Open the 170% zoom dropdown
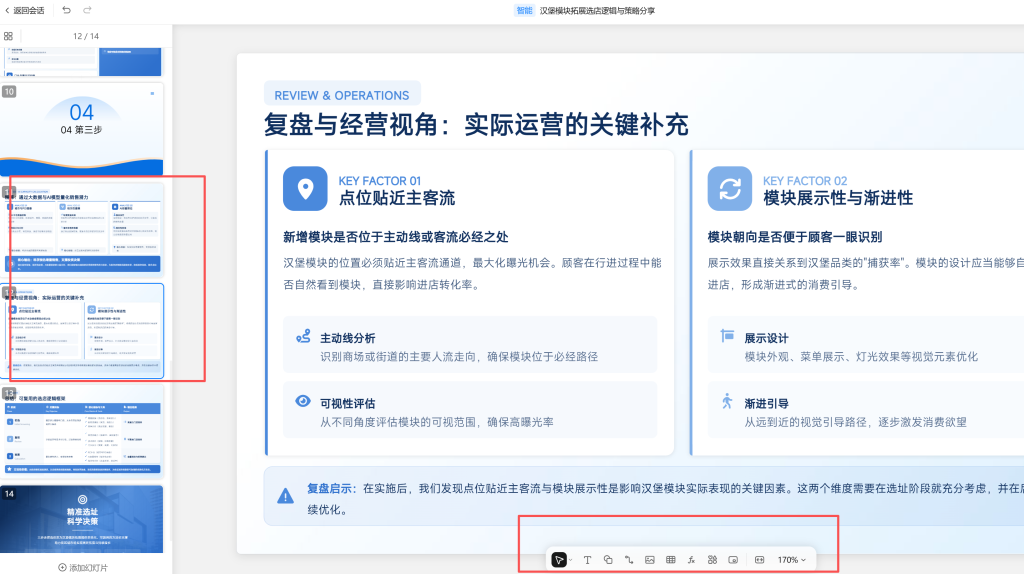 point(792,560)
